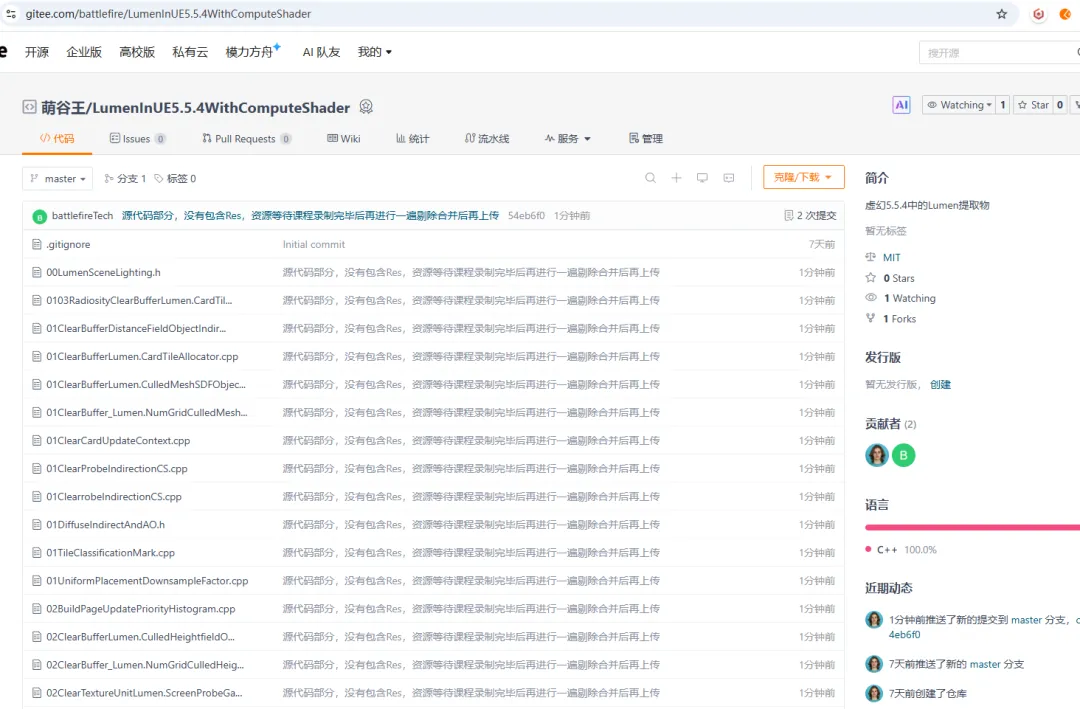Click the 分支 1 branches link
The image size is (1080, 709).
[125, 178]
